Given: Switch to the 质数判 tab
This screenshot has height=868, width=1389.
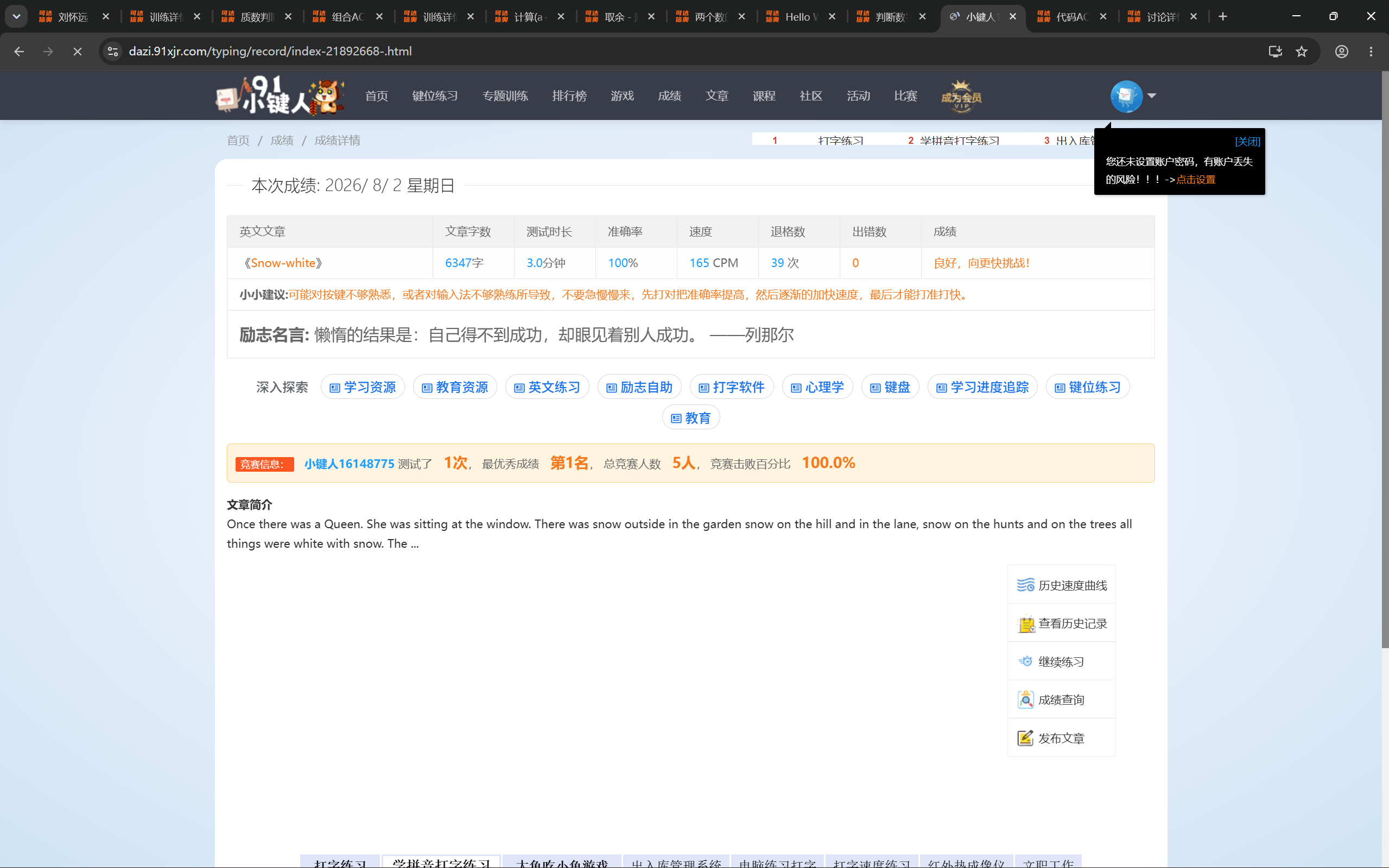Looking at the screenshot, I should coord(257,17).
